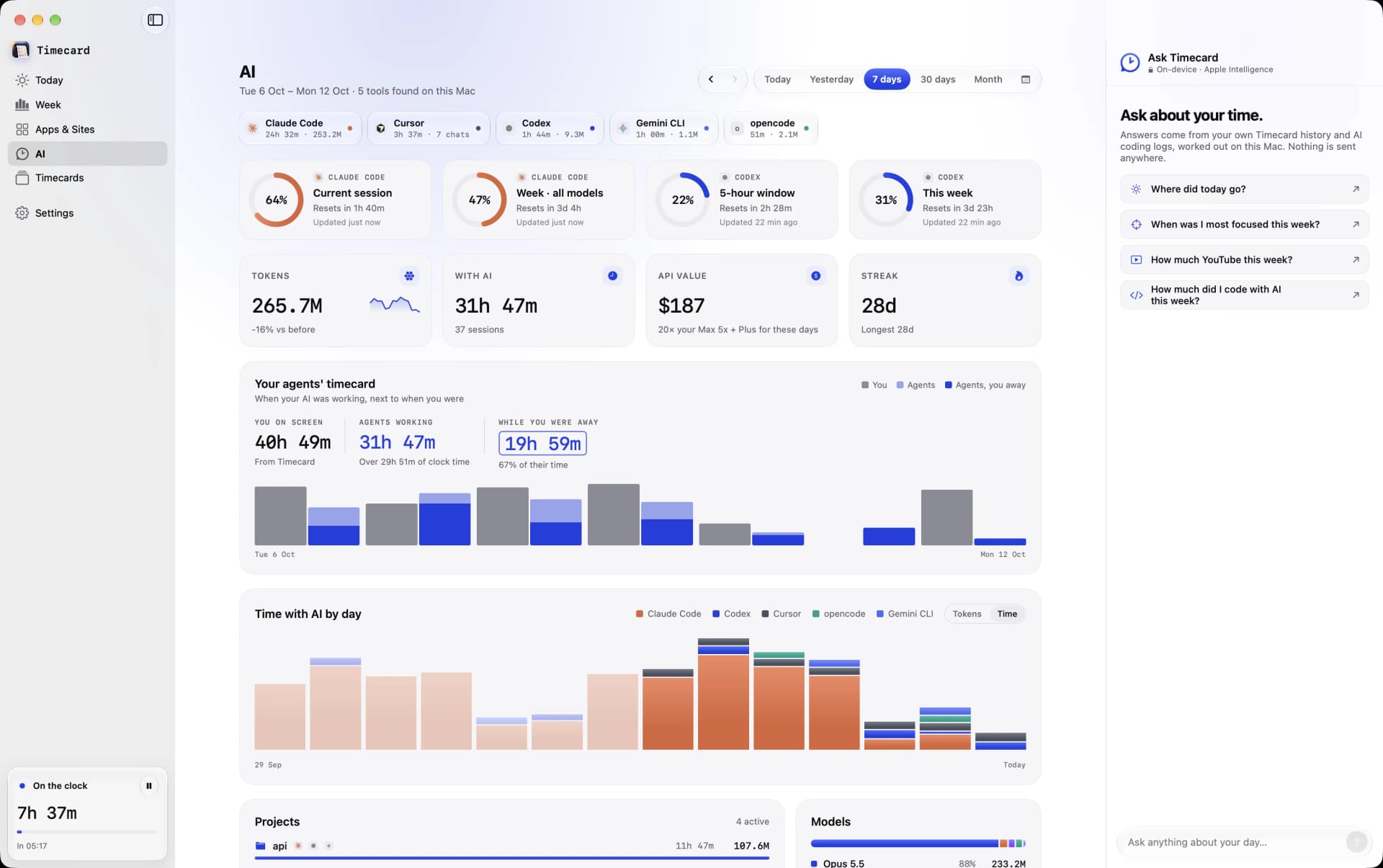The image size is (1383, 868).
Task: Click the Tokens card flower icon
Action: click(409, 276)
